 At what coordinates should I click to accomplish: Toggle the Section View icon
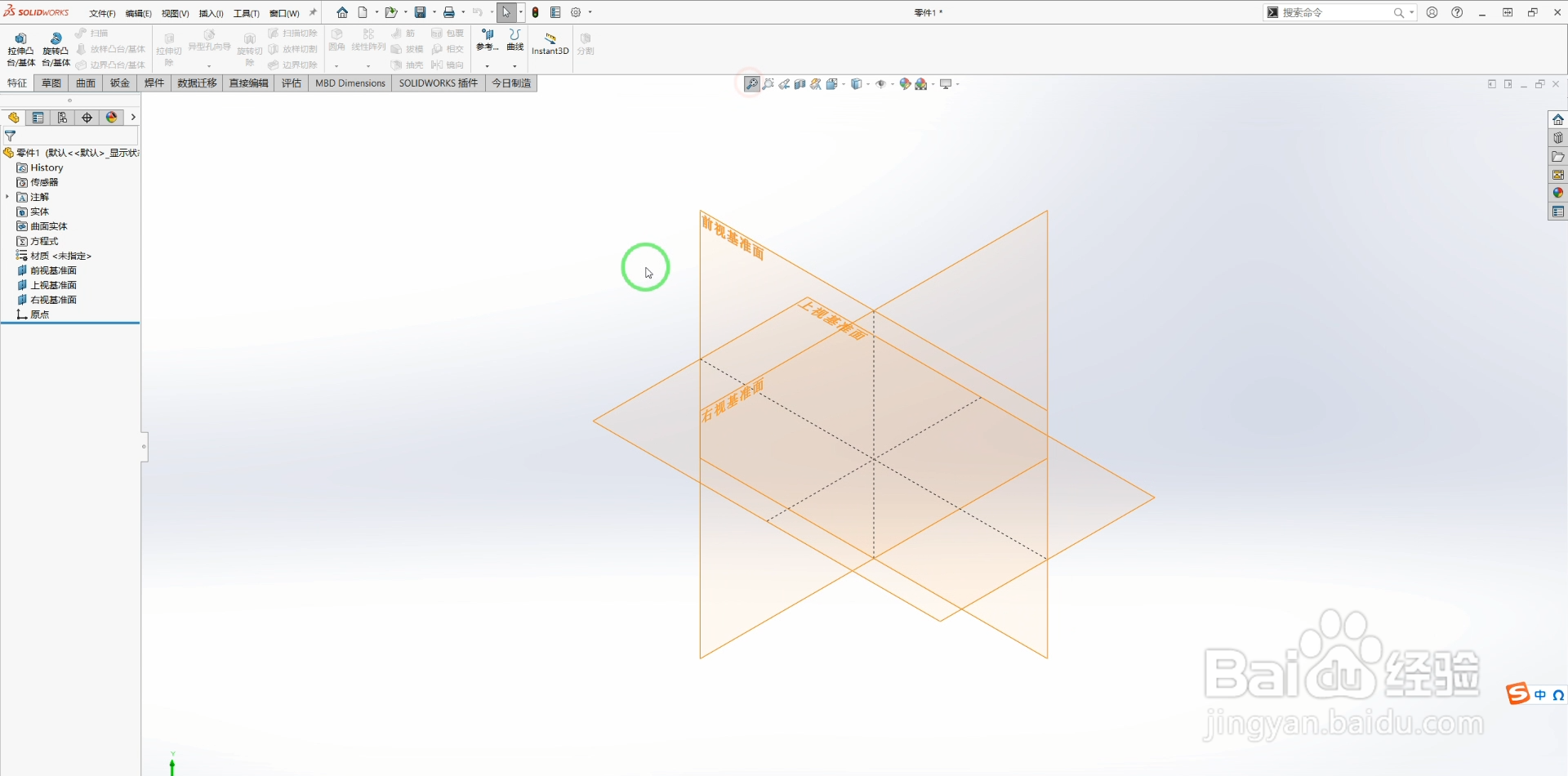pos(800,84)
